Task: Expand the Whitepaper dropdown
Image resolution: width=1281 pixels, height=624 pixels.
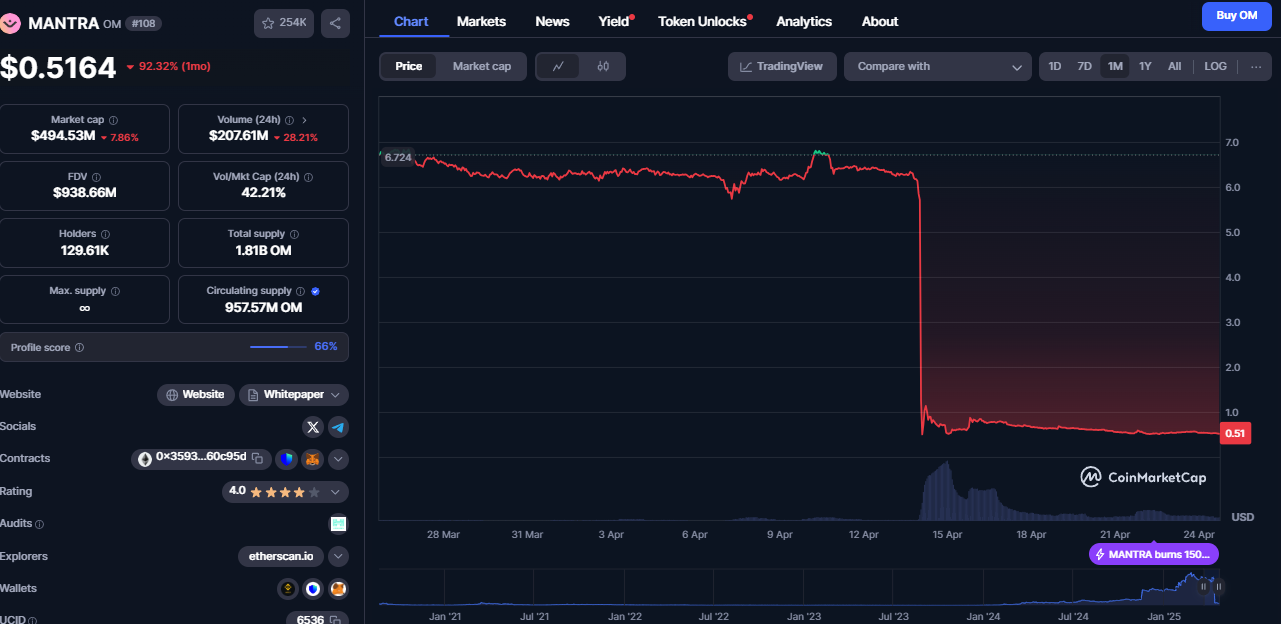Action: [293, 395]
